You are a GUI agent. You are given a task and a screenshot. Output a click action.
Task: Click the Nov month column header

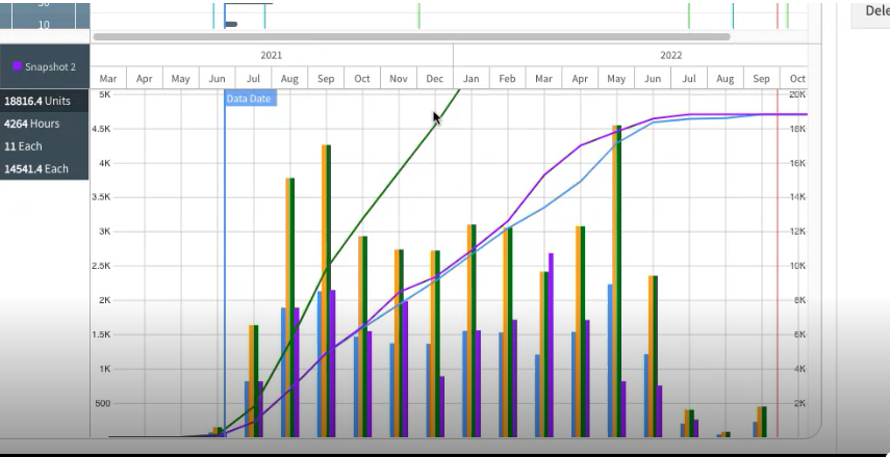399,78
